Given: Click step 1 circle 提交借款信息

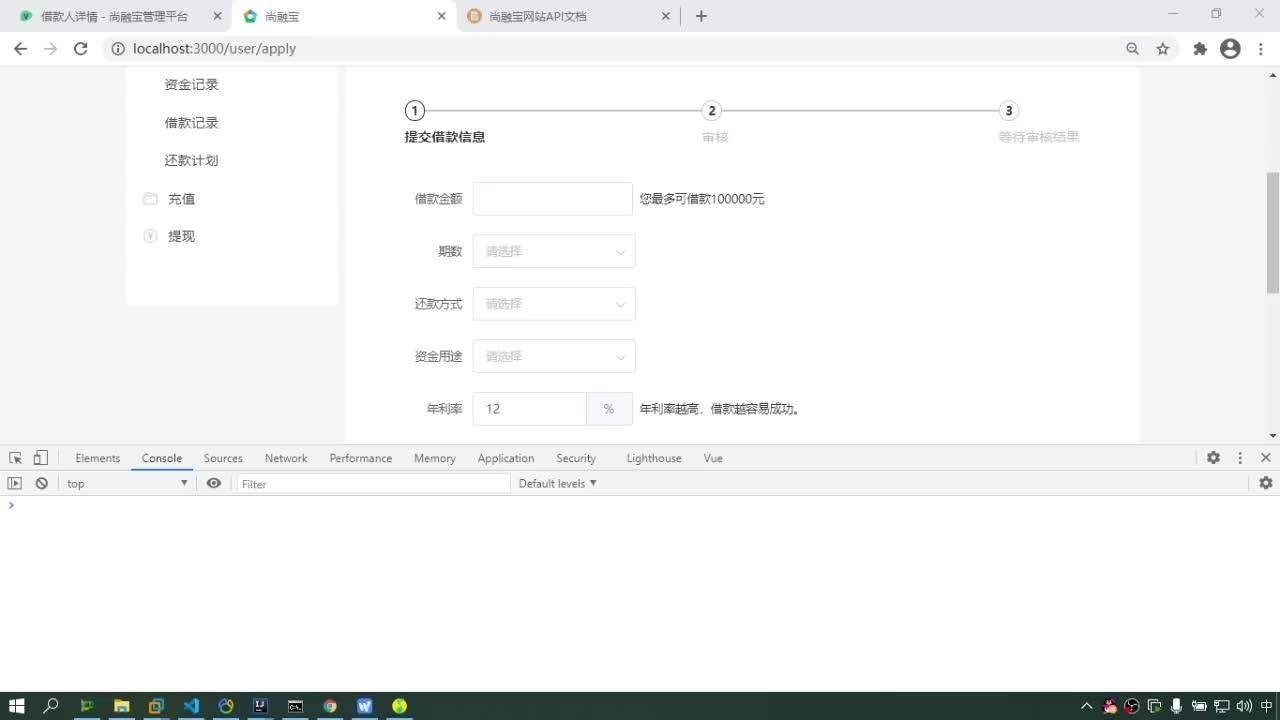Looking at the screenshot, I should pos(414,111).
